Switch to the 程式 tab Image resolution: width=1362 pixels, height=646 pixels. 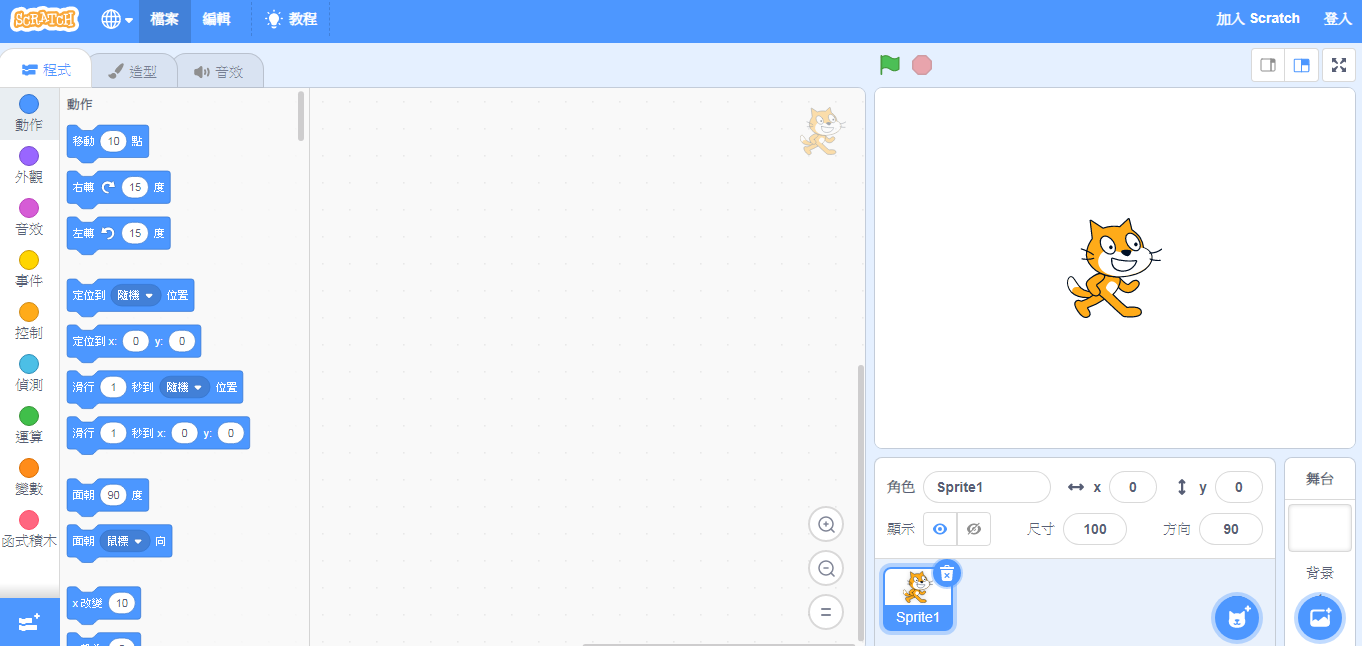pyautogui.click(x=46, y=70)
